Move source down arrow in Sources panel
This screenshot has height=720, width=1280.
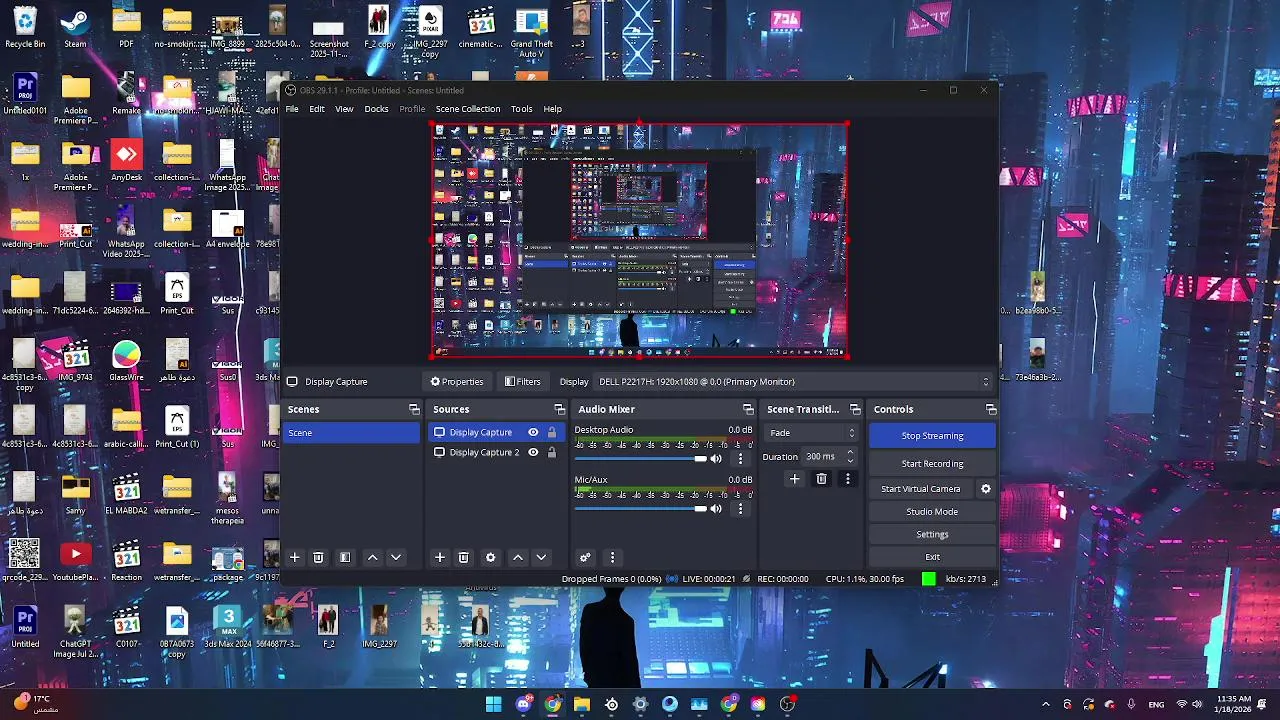pos(541,557)
